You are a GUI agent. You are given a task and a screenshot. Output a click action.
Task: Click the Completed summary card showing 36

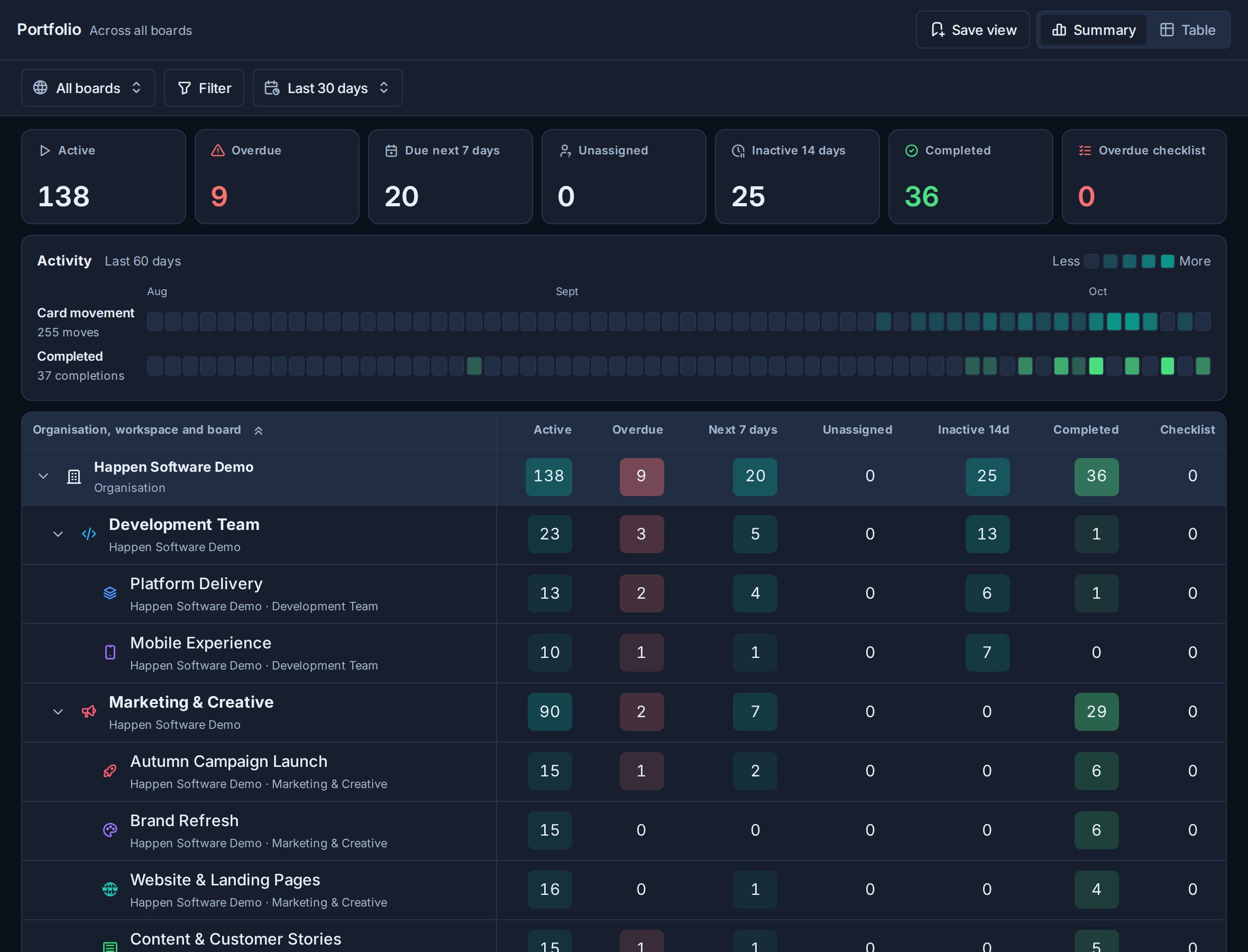(x=970, y=177)
